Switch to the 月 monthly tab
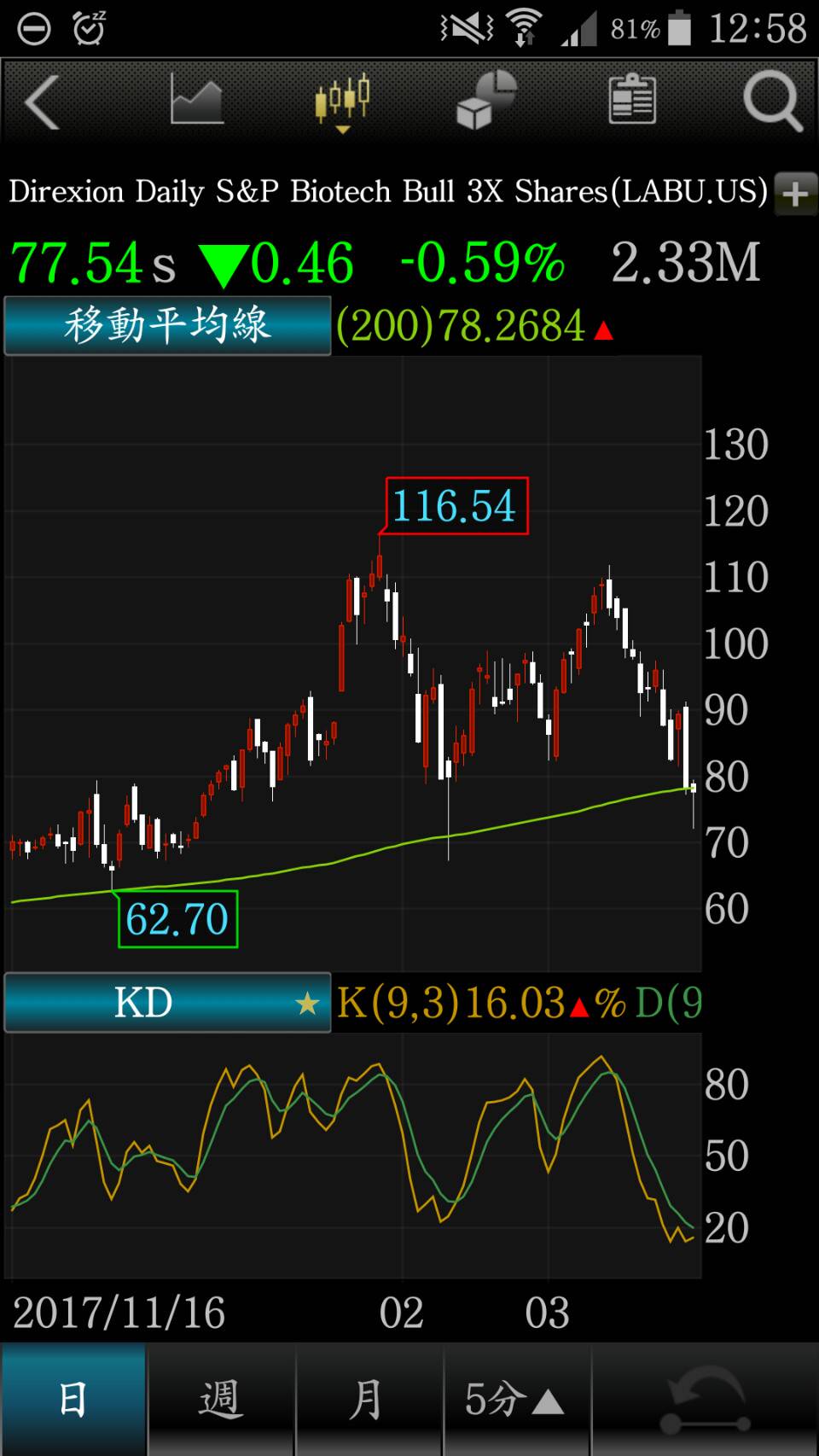 click(368, 1400)
